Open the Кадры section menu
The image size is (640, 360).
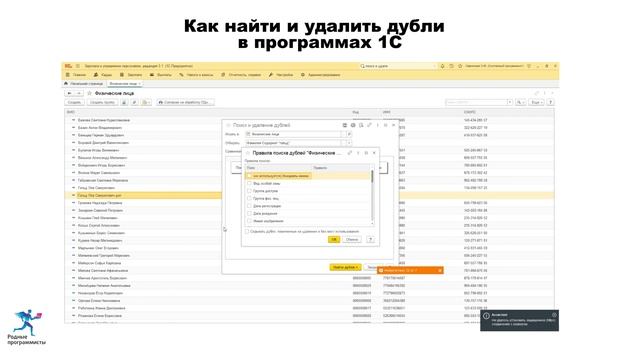(103, 75)
